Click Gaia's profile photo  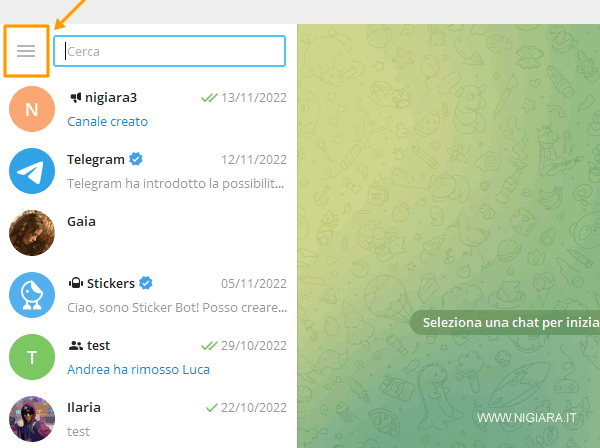tap(32, 233)
